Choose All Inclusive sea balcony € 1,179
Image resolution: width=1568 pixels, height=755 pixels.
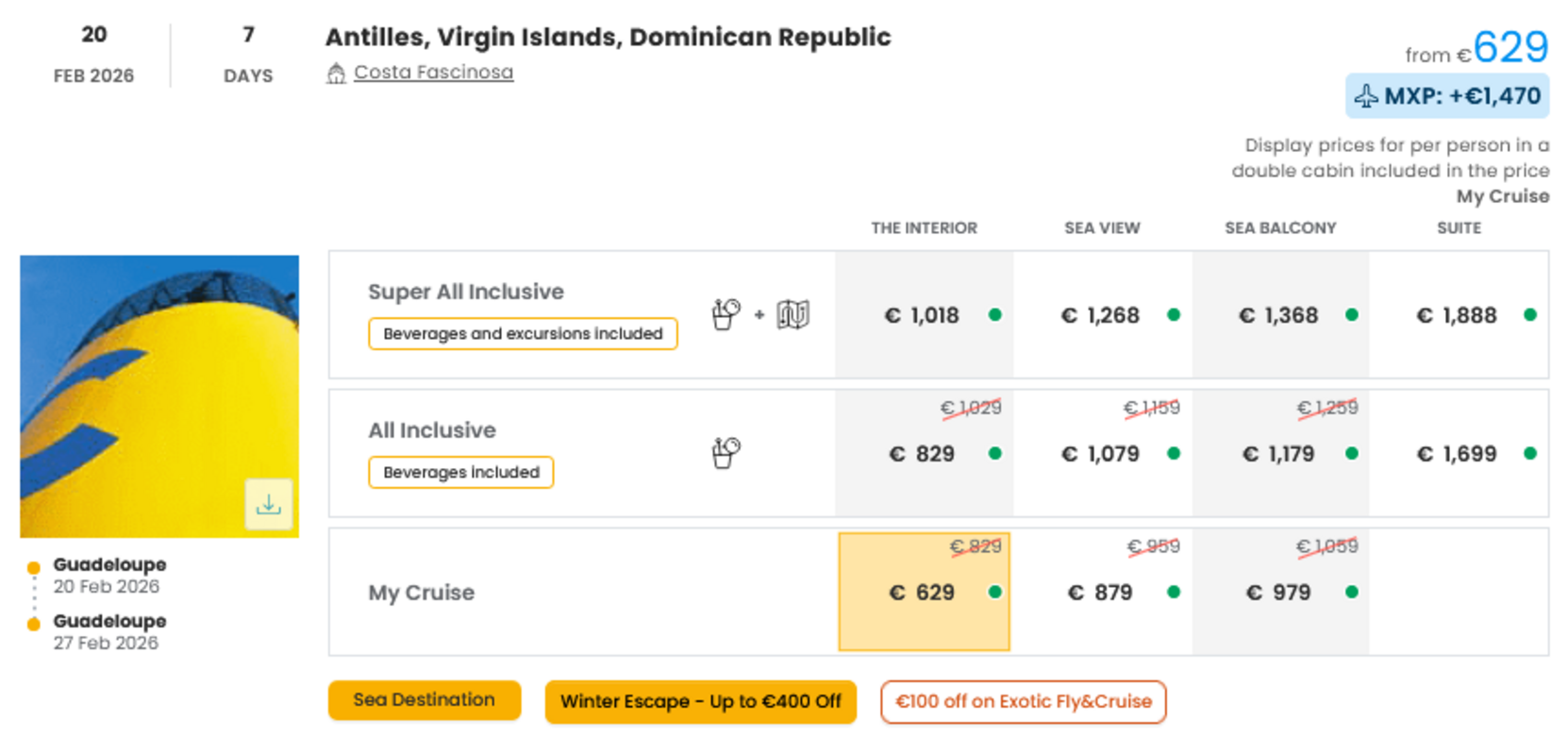1280,453
